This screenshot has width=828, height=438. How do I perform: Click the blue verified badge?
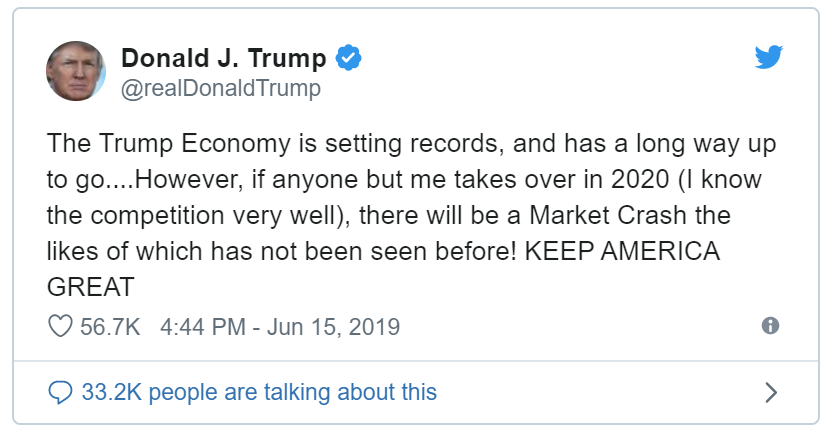coord(348,58)
